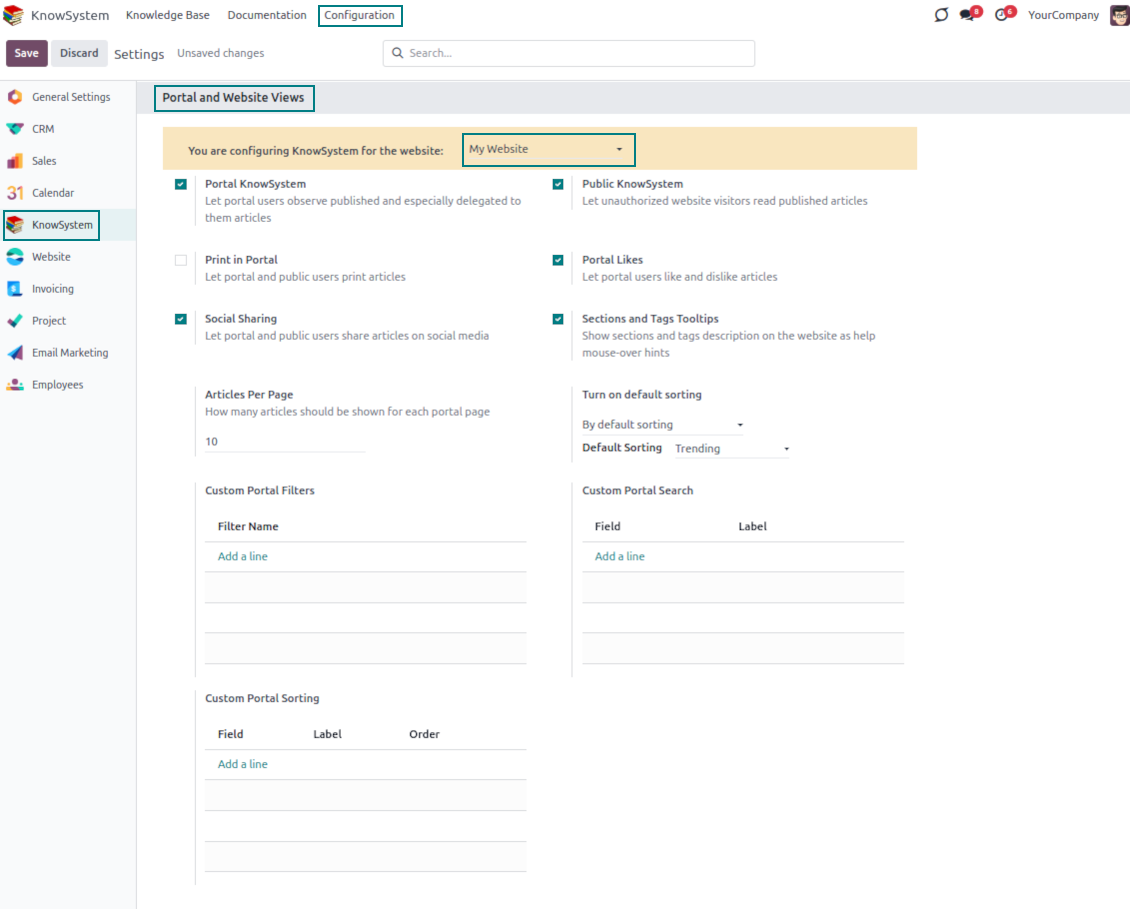Image resolution: width=1130 pixels, height=909 pixels.
Task: Click the Articles Per Page input field
Action: pos(285,442)
